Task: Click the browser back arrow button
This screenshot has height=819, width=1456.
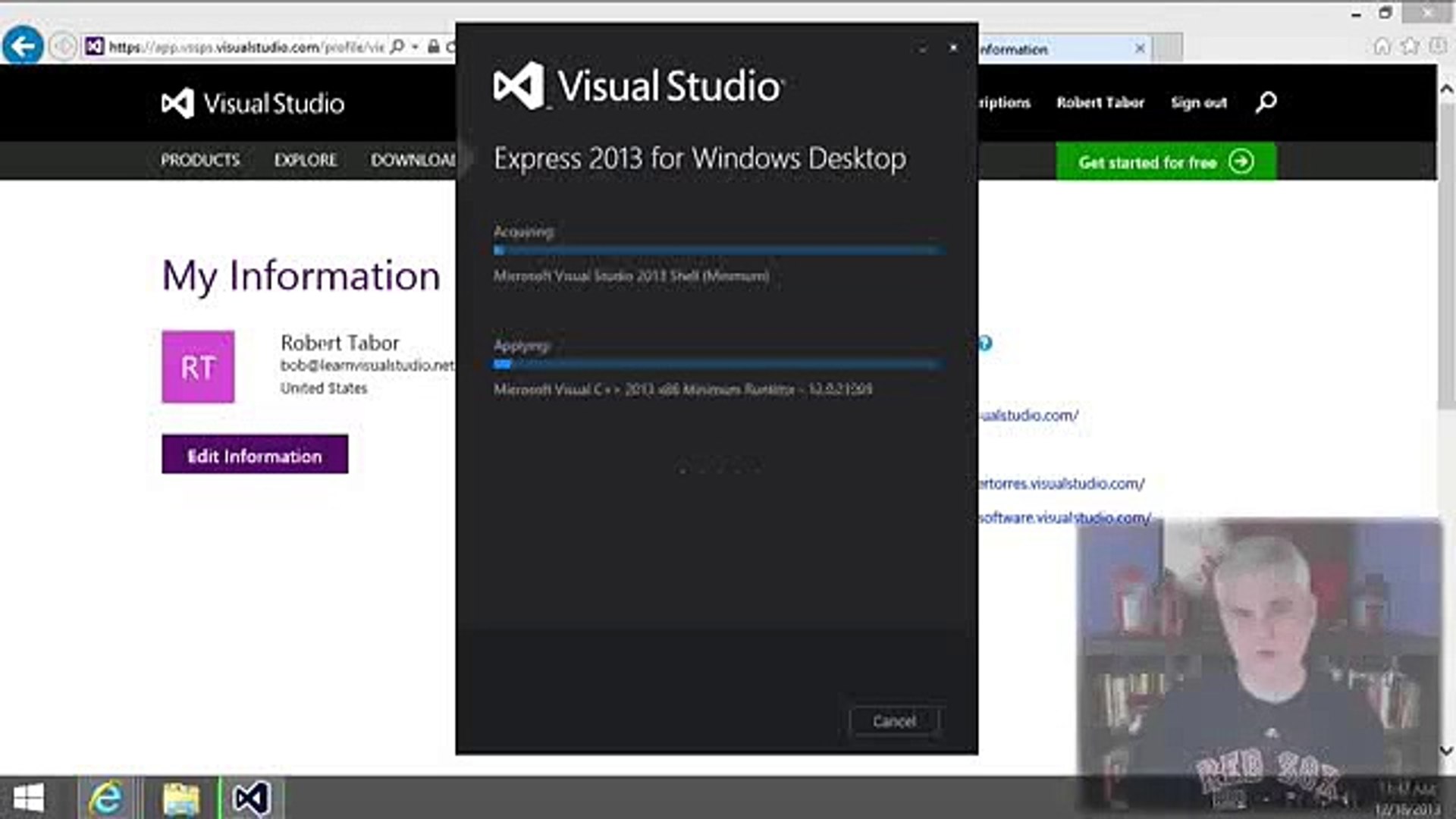Action: point(23,46)
